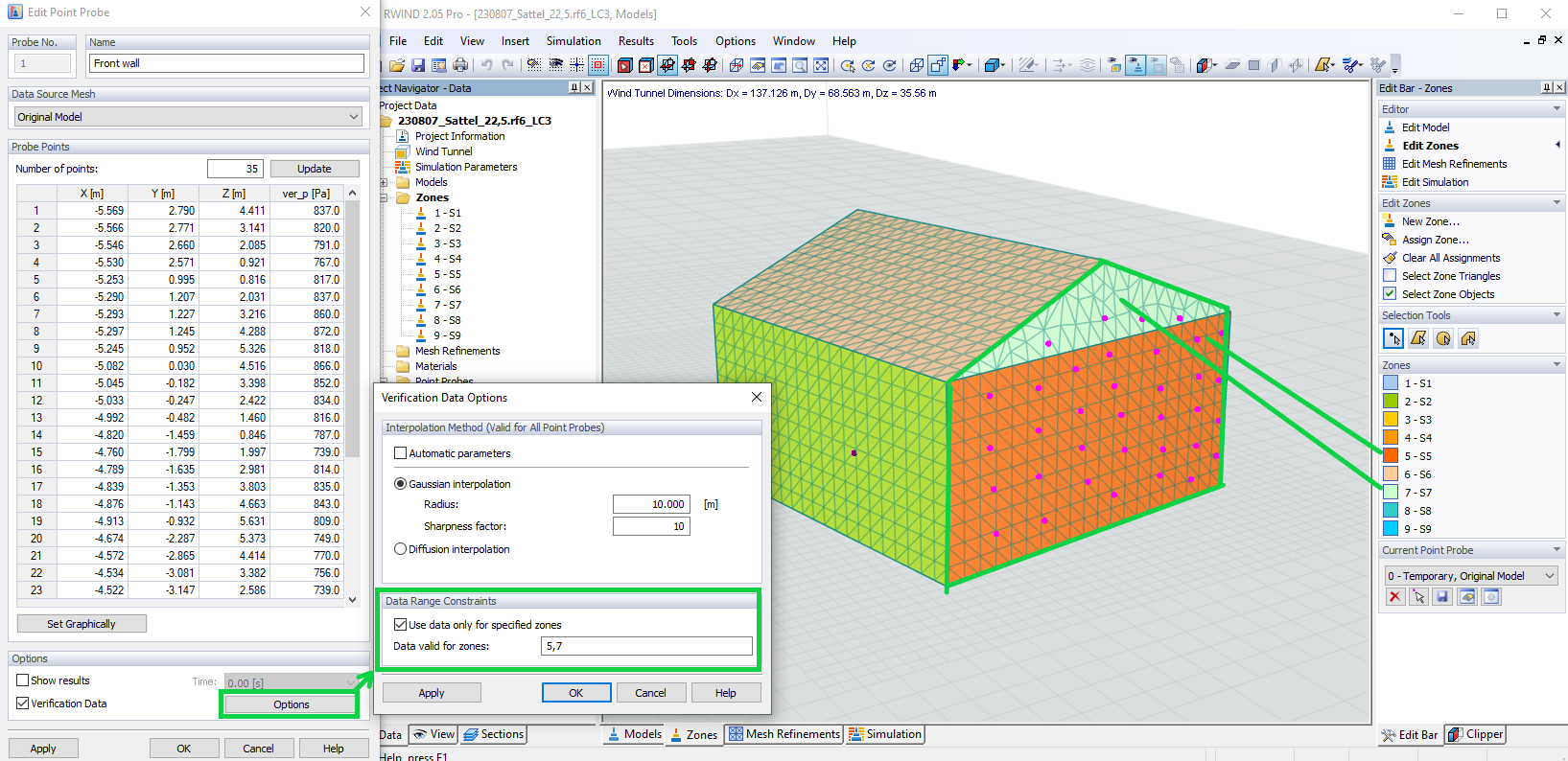Click Cancel in Verification Data Options dialog
This screenshot has height=761, width=1568.
click(650, 693)
